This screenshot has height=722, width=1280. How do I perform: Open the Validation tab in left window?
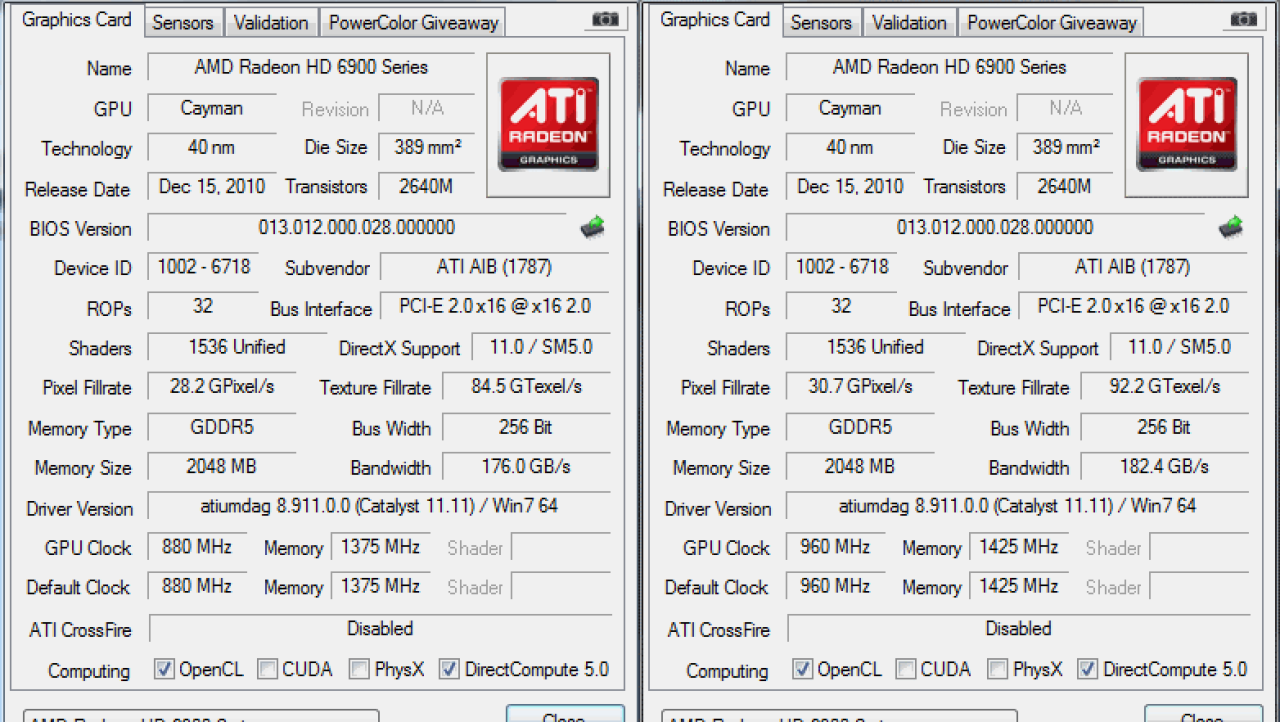(x=271, y=22)
